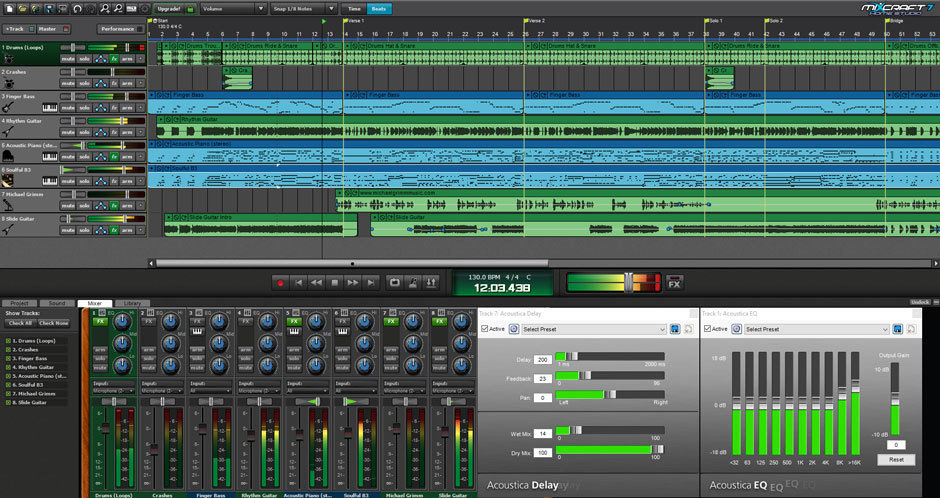Uncheck Active in Acoustica EQ panel
940x498 pixels.
[x=707, y=329]
